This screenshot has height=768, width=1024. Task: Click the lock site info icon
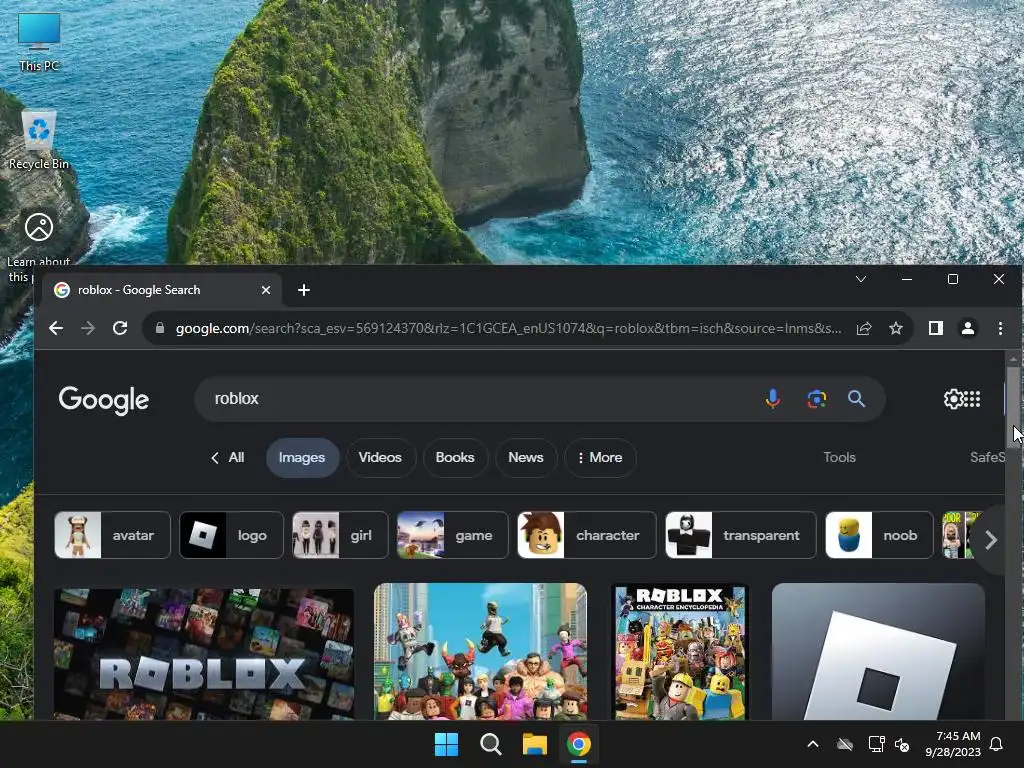(x=160, y=328)
